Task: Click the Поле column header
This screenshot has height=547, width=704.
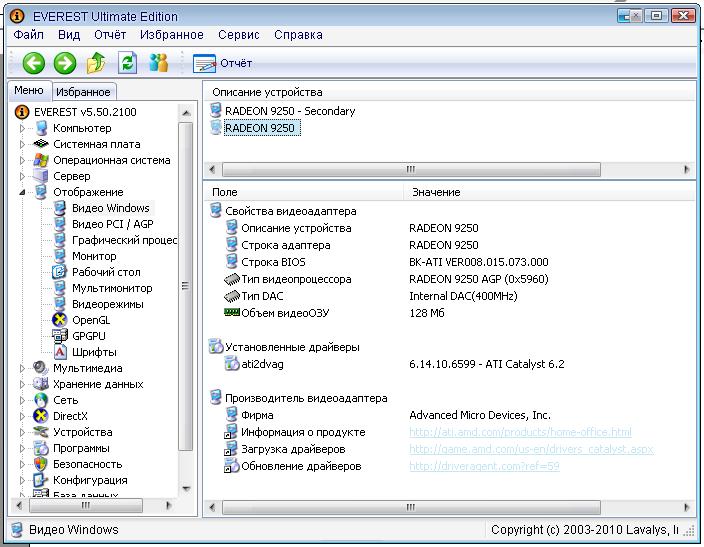Action: click(304, 192)
